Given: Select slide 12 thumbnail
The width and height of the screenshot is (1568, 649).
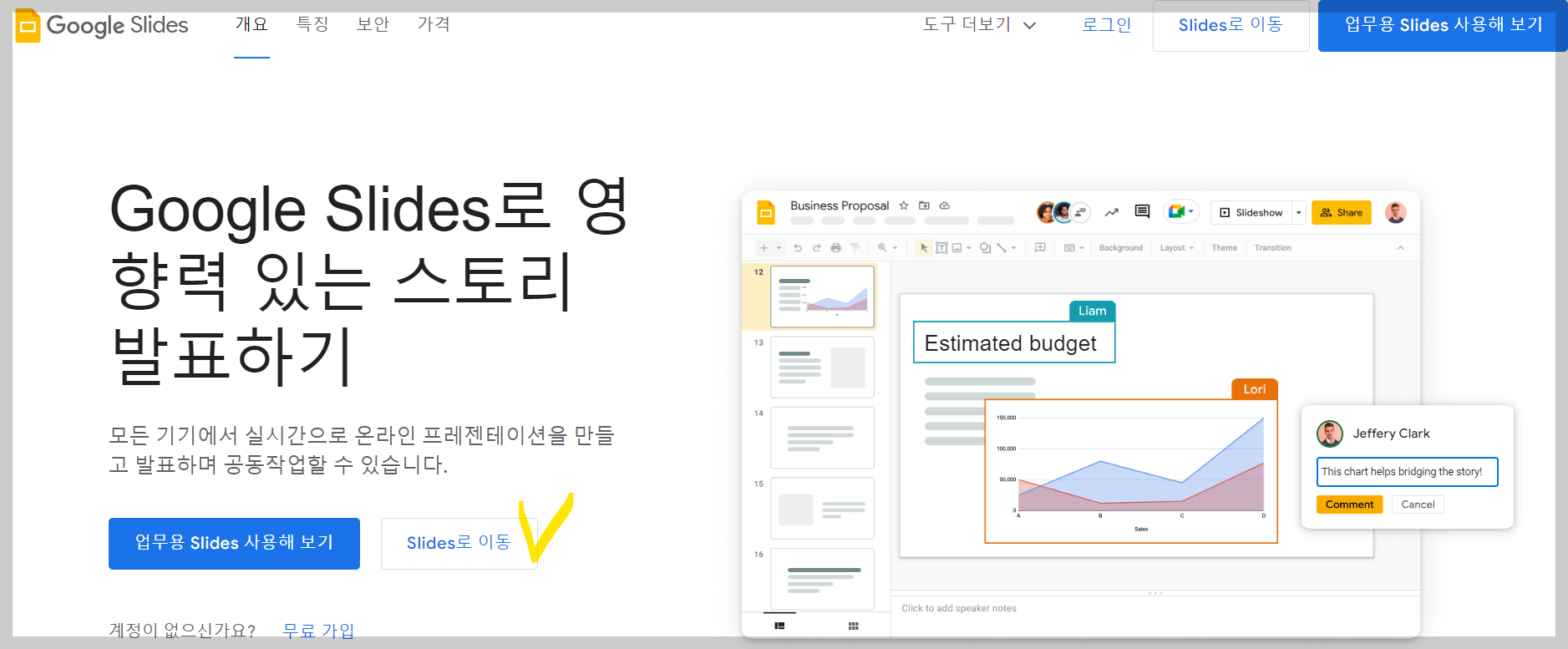Looking at the screenshot, I should [822, 297].
